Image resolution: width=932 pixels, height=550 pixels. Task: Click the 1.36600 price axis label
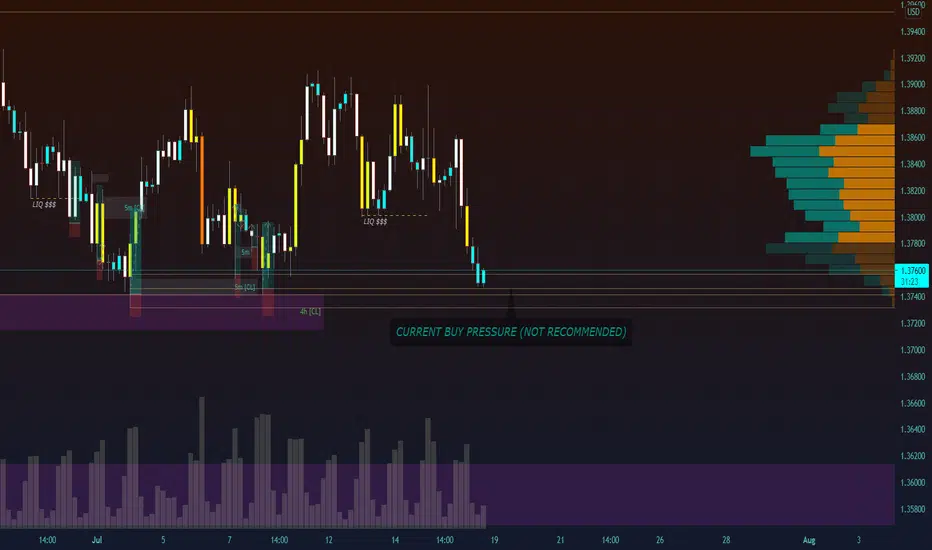coord(912,403)
